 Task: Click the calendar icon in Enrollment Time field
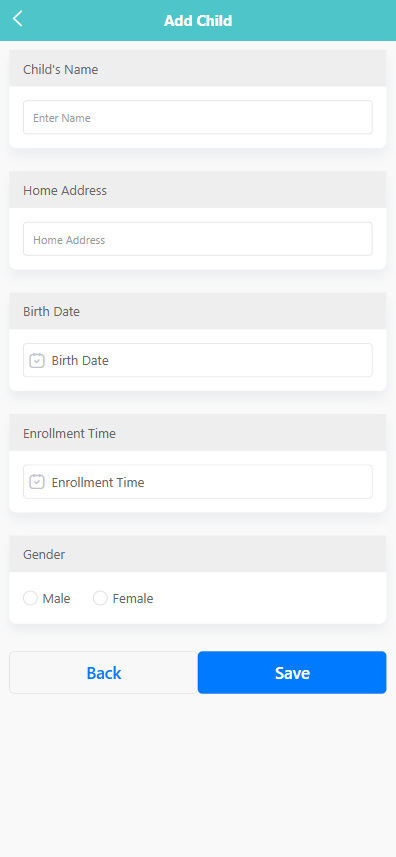coord(37,482)
